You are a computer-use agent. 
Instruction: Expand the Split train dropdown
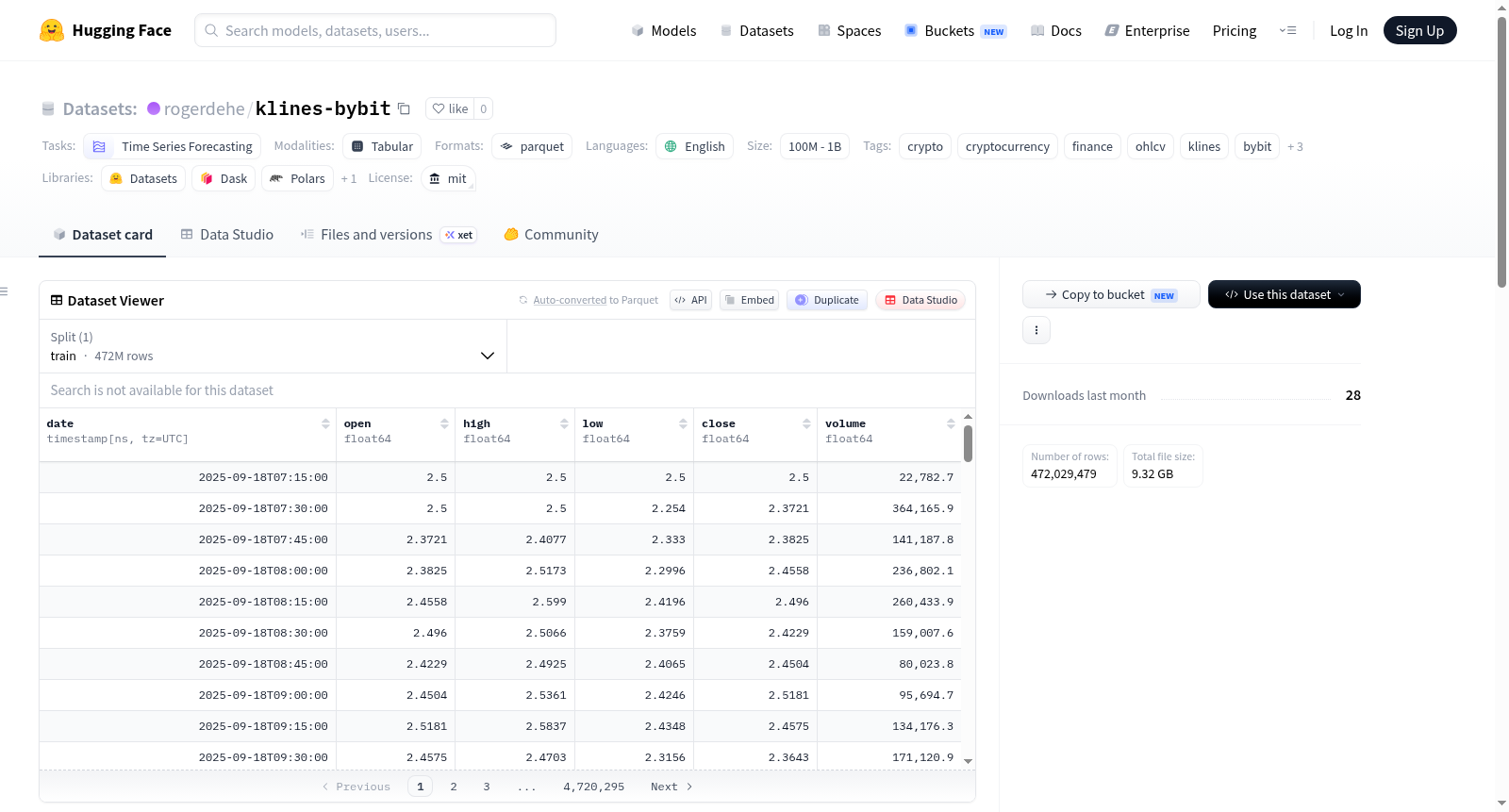(273, 347)
